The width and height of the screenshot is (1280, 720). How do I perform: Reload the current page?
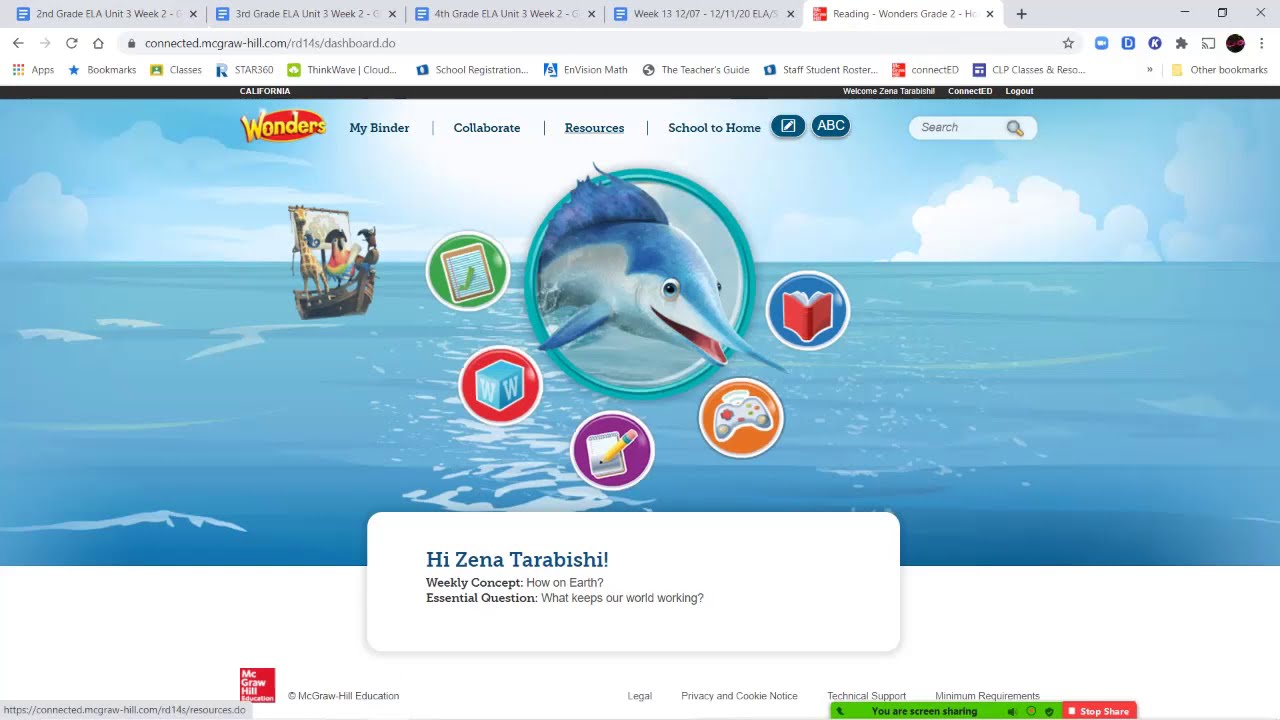[71, 43]
